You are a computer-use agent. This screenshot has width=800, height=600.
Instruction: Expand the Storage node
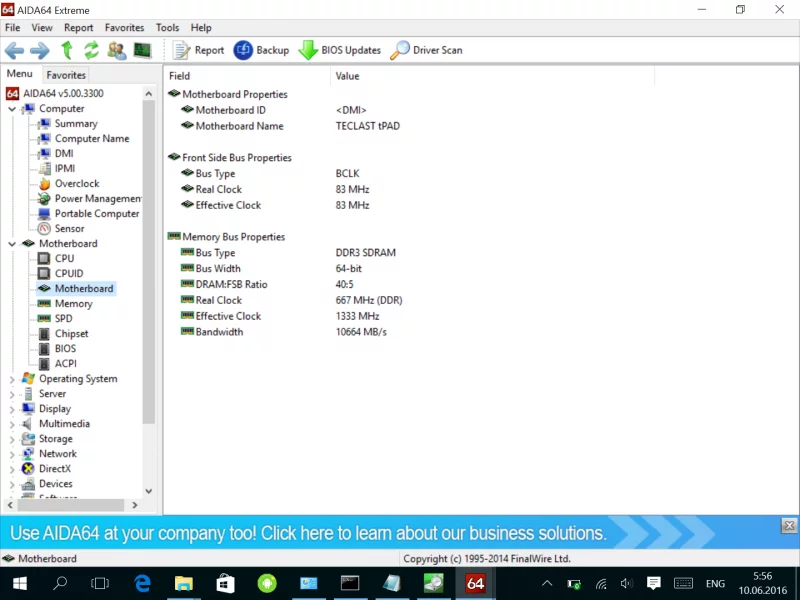pos(12,439)
